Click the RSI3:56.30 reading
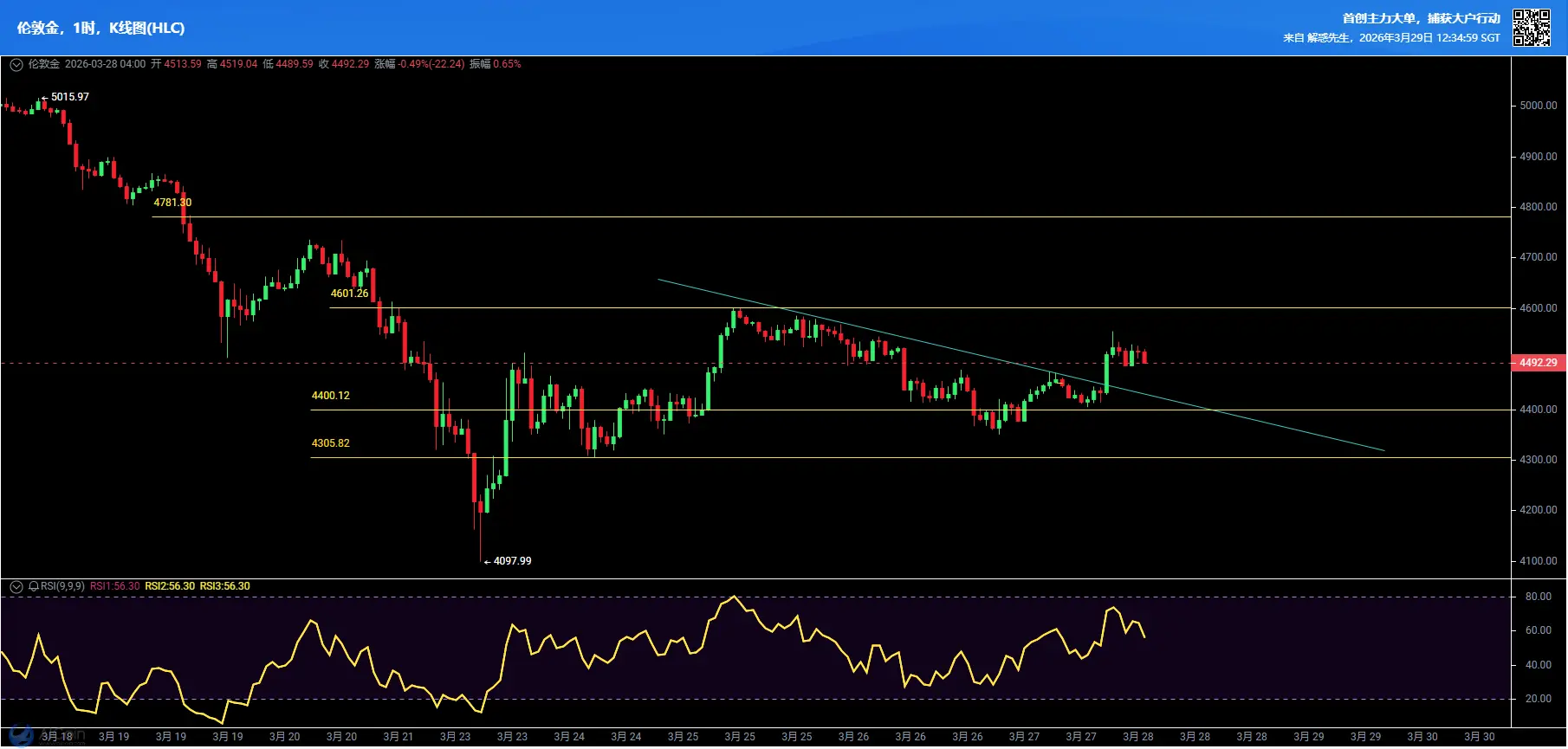This screenshot has height=749, width=1568. (225, 586)
